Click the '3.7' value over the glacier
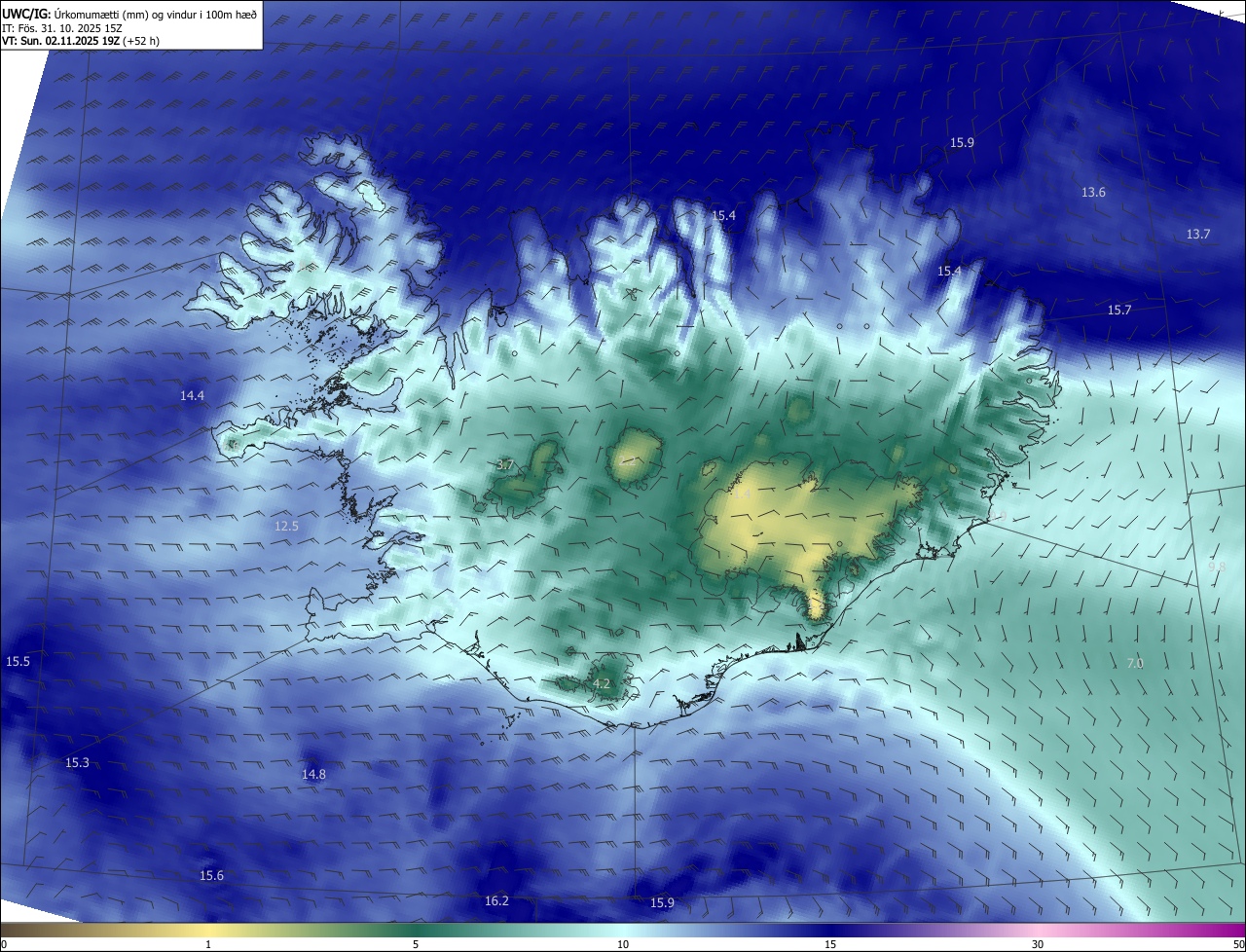Screen dimensions: 1246x952 coord(504,465)
